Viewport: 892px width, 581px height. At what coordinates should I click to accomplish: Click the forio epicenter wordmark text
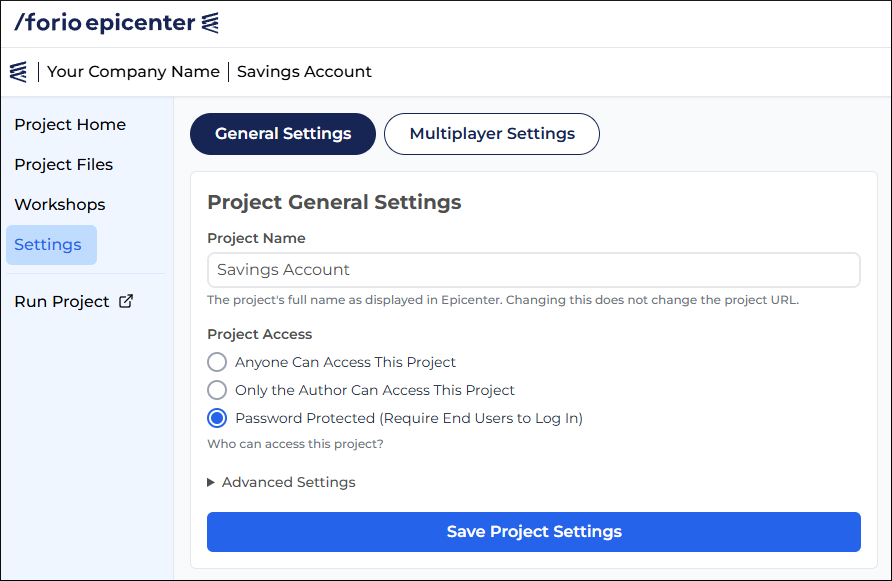[x=104, y=23]
